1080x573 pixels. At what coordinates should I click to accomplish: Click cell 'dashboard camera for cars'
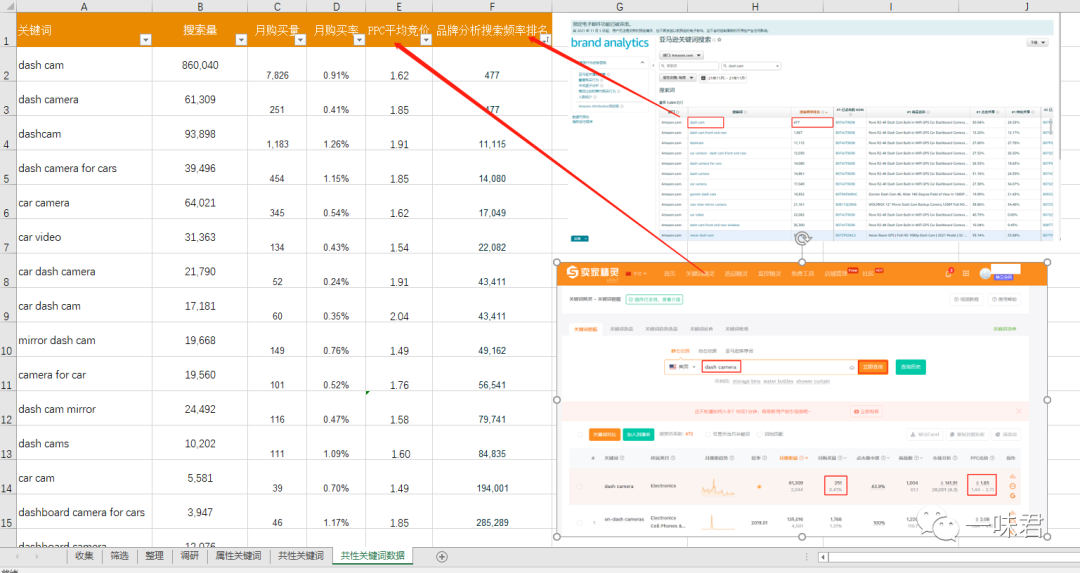point(84,512)
